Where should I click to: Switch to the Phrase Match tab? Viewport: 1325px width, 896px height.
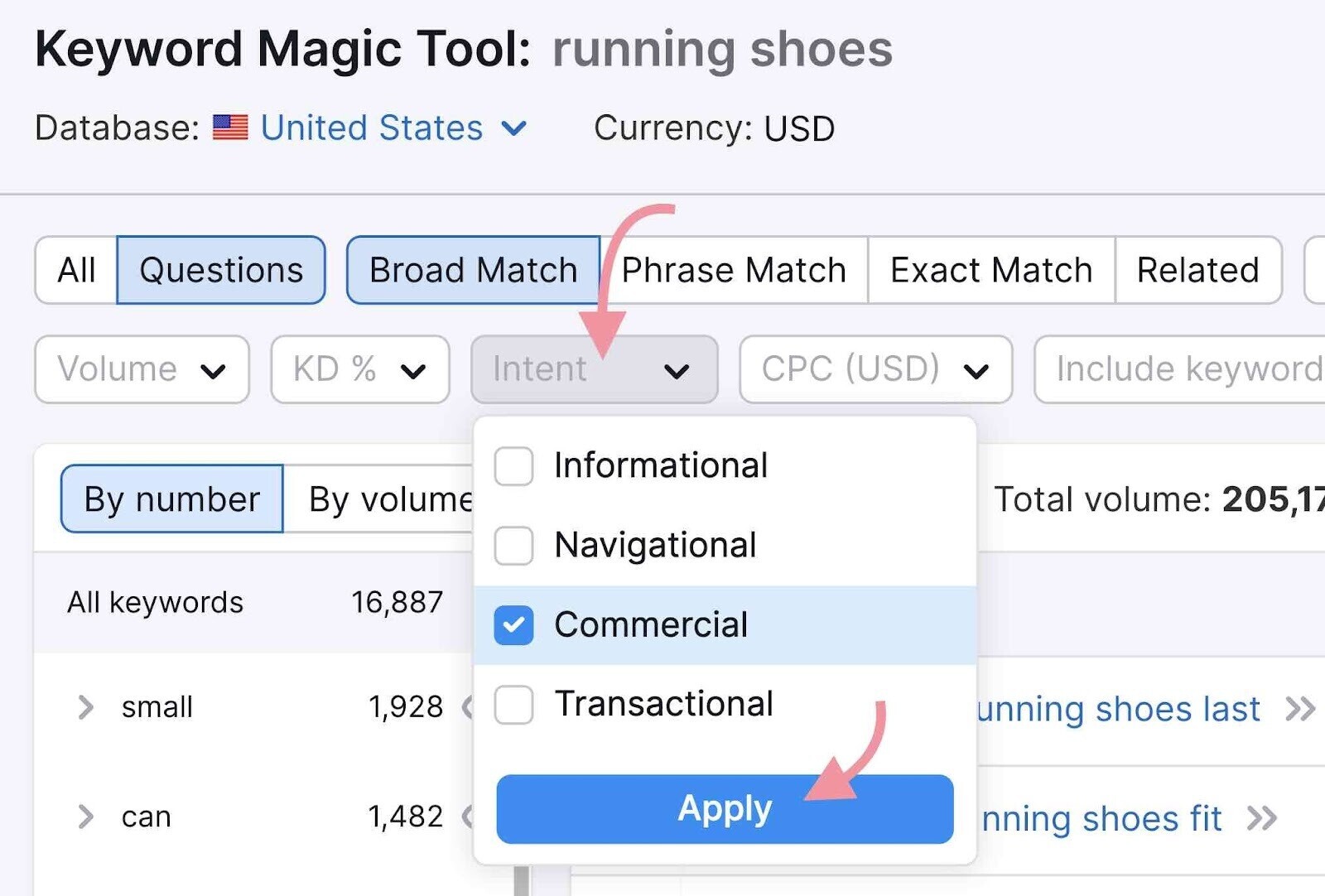734,270
